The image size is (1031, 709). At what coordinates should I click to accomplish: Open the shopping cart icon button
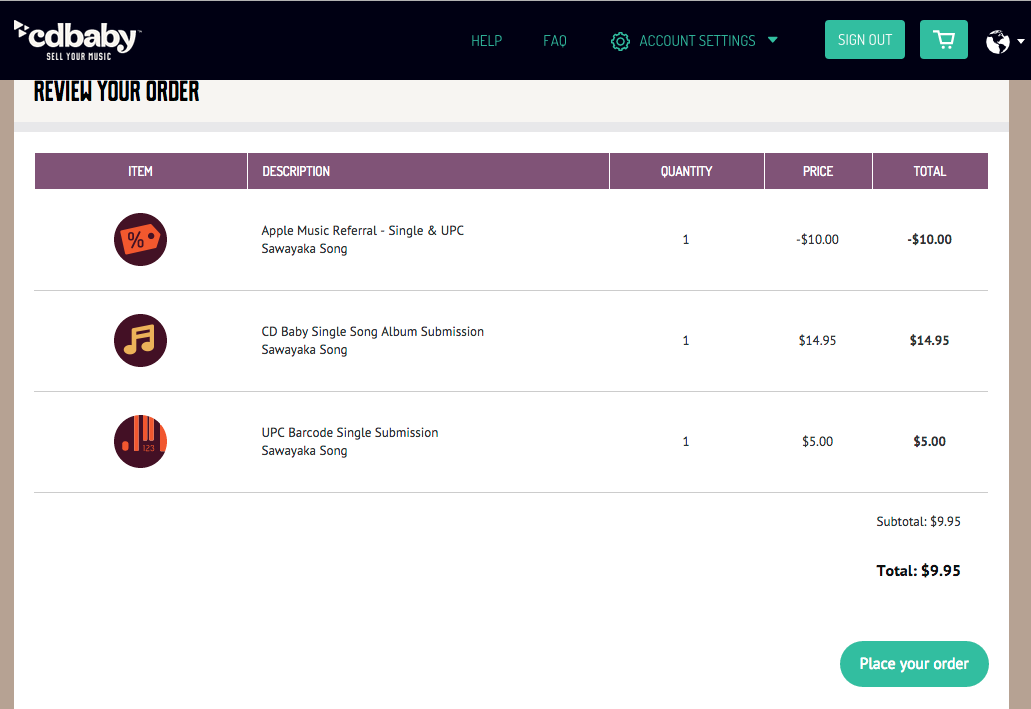pyautogui.click(x=944, y=39)
